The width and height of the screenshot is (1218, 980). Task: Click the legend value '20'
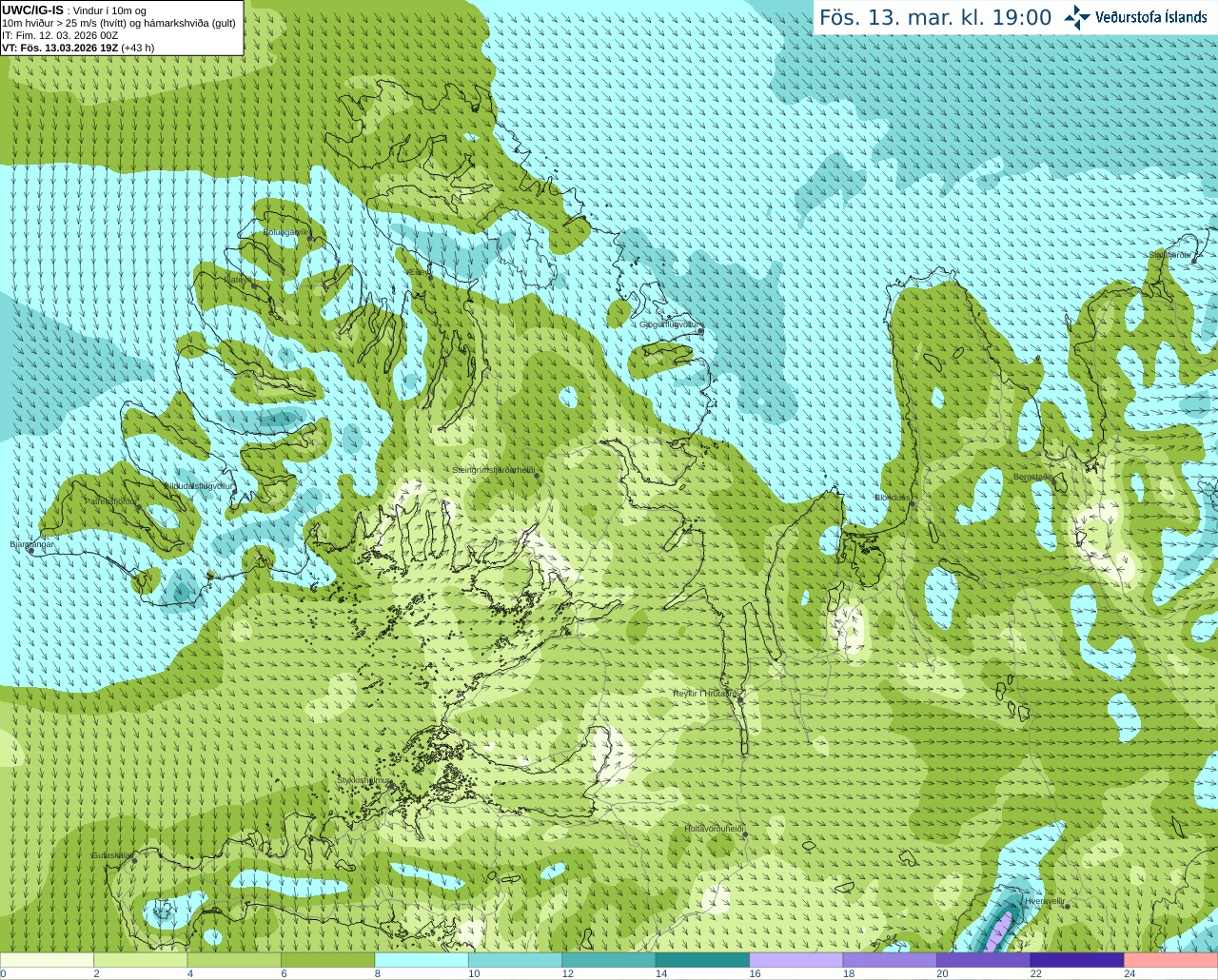pos(942,973)
